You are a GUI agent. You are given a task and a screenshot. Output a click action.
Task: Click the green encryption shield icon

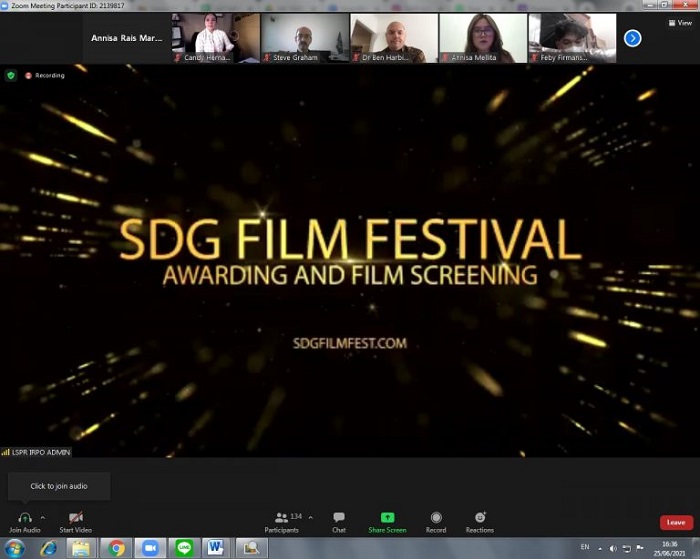click(11, 75)
